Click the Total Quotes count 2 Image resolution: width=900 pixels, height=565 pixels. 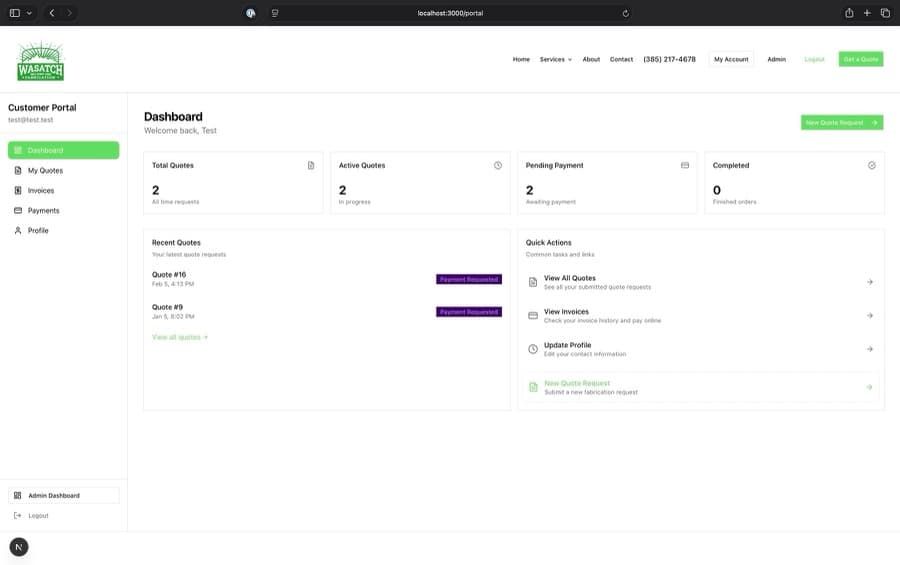click(x=156, y=190)
